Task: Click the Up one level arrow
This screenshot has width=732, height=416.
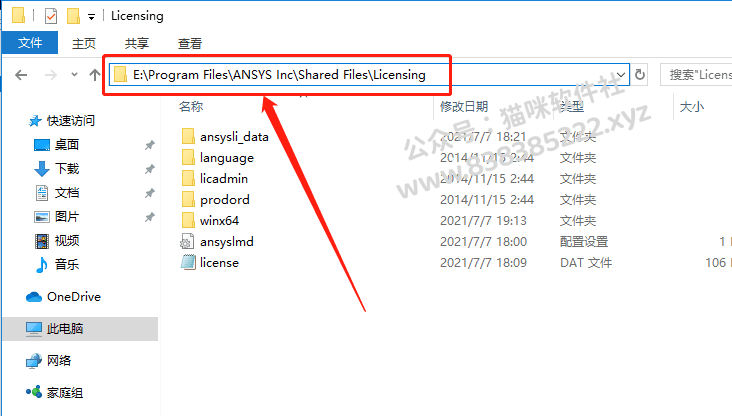Action: click(95, 75)
